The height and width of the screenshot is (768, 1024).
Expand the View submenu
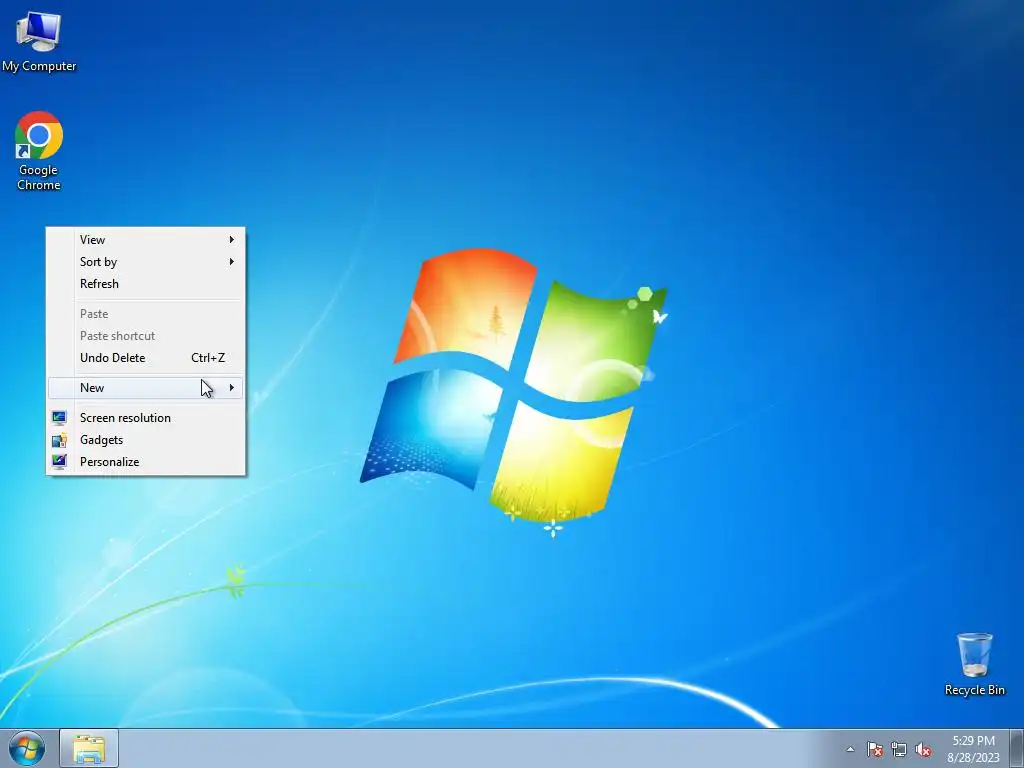point(146,240)
